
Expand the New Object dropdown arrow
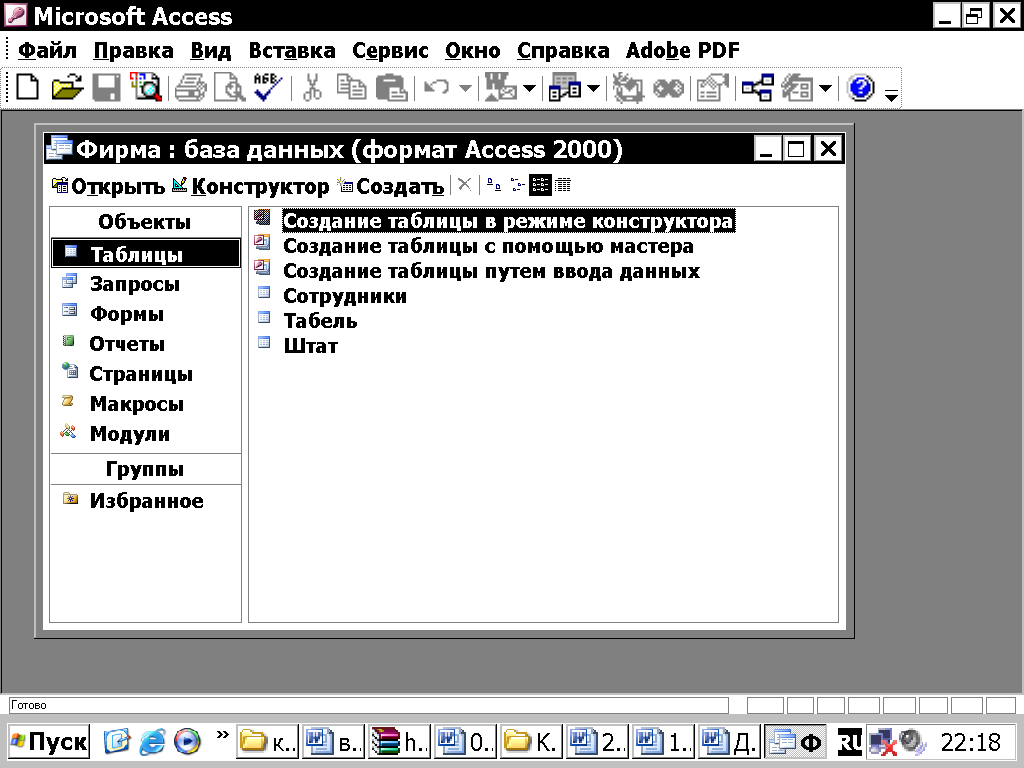(x=825, y=88)
